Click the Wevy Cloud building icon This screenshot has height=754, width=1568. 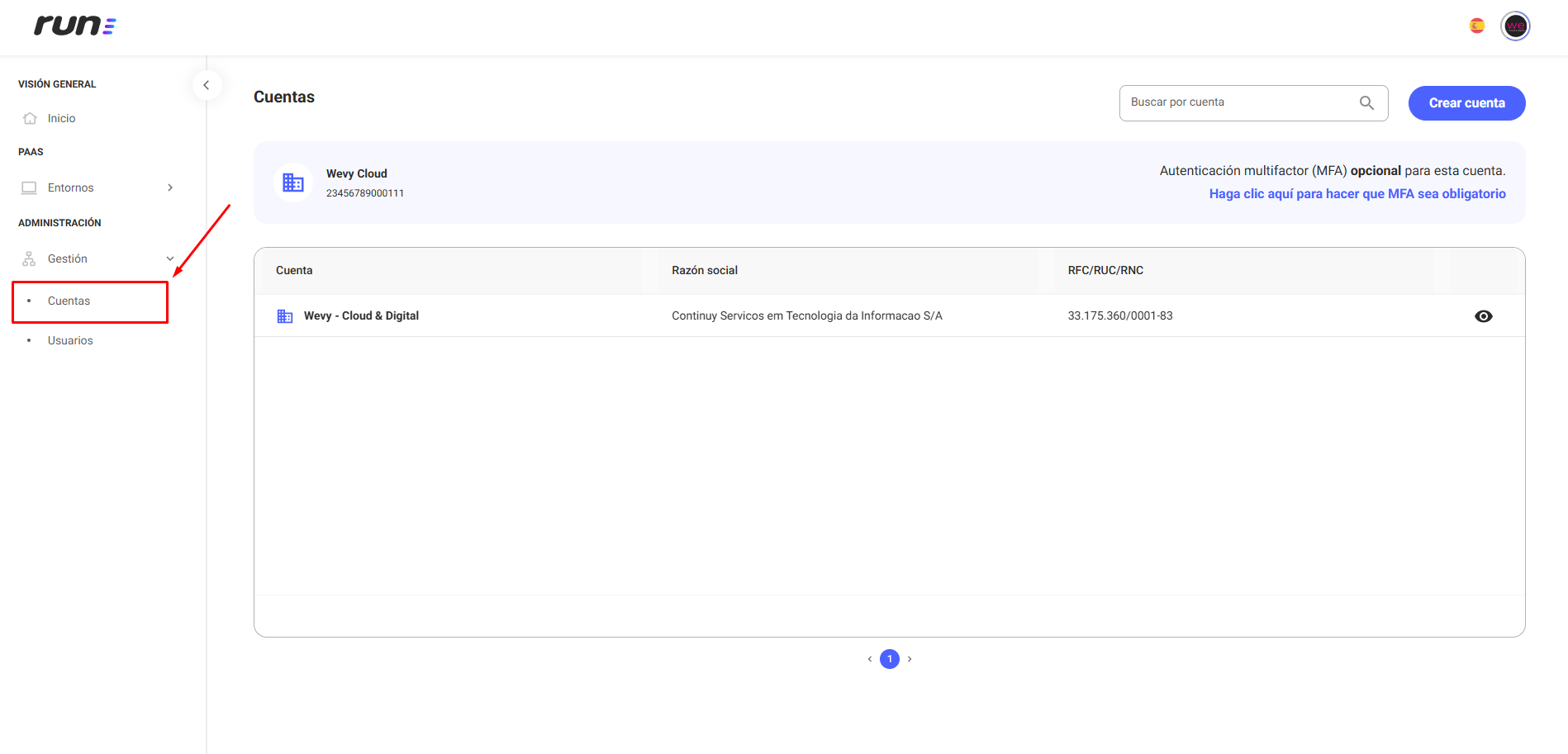coord(293,183)
